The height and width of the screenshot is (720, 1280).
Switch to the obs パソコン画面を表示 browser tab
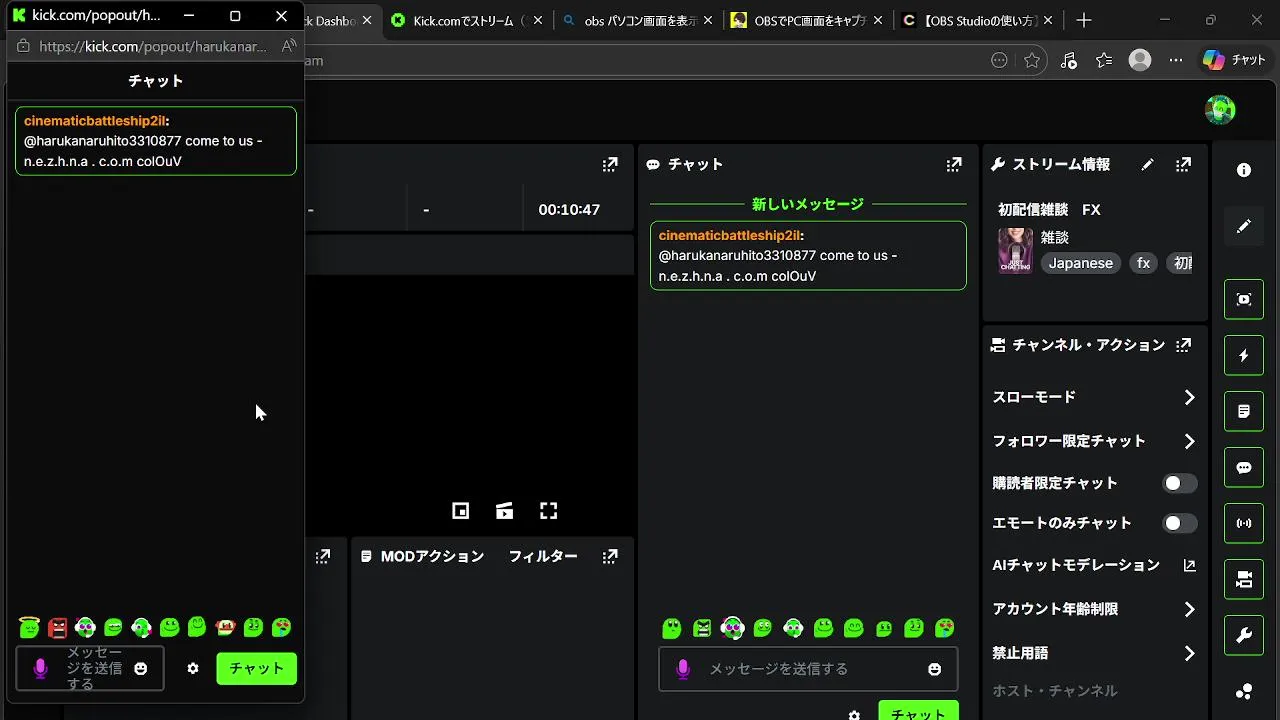click(639, 20)
